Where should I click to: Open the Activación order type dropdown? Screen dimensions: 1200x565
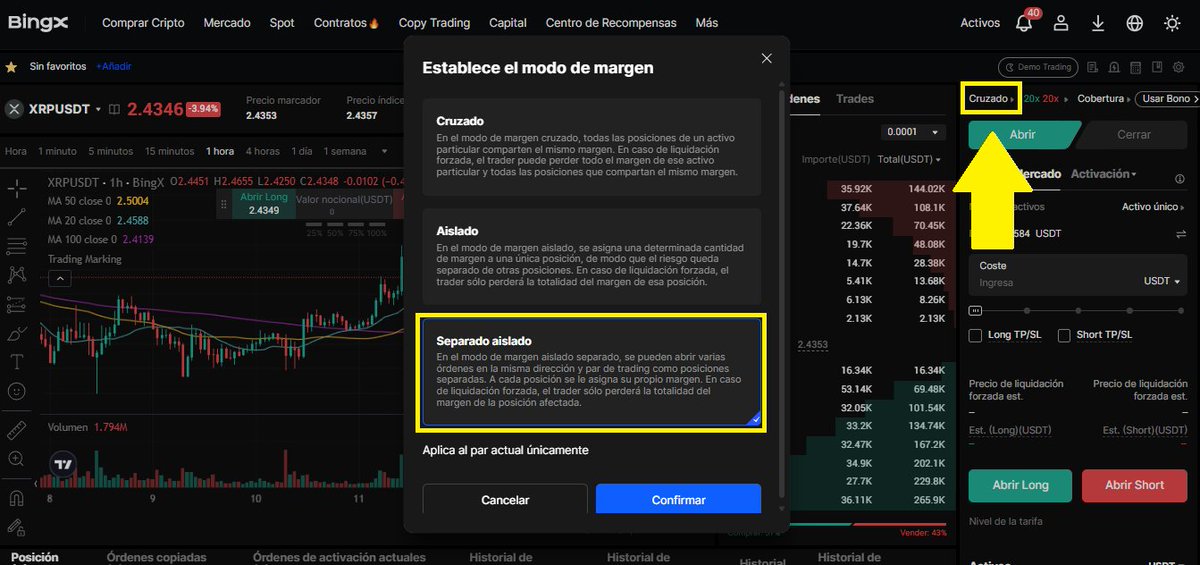coord(1104,174)
